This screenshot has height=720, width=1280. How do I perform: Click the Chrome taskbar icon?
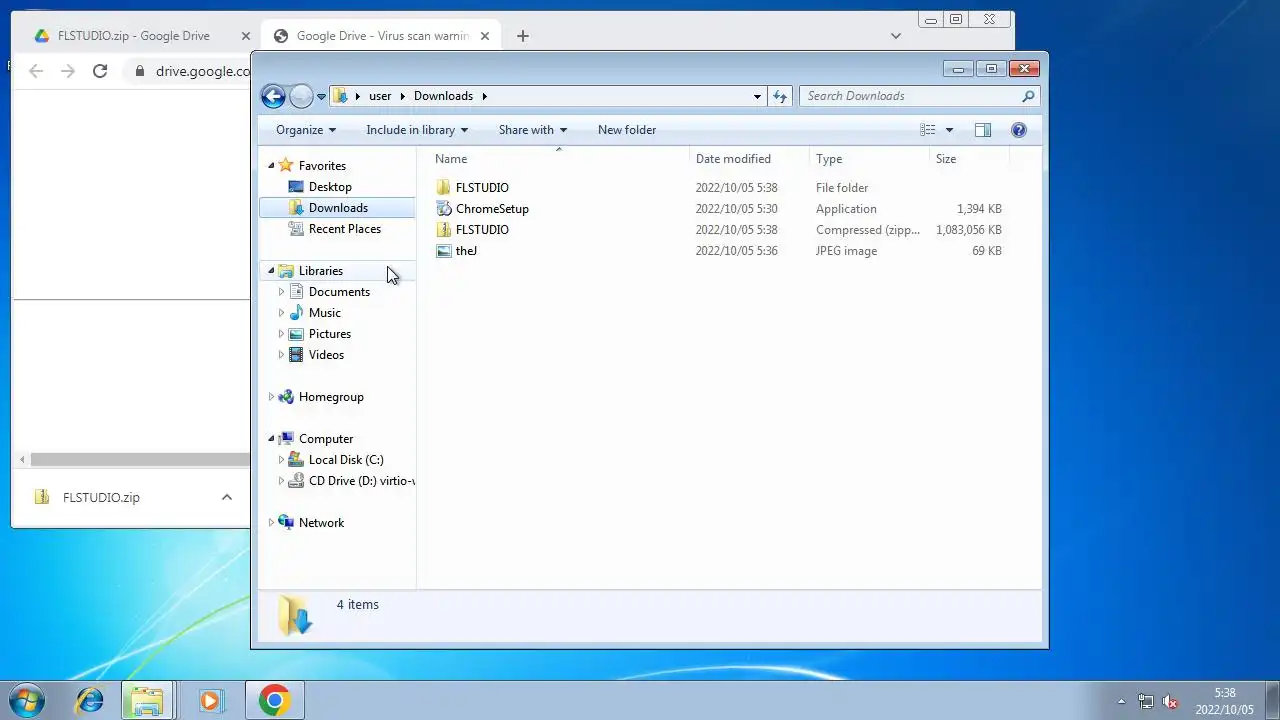pos(275,701)
